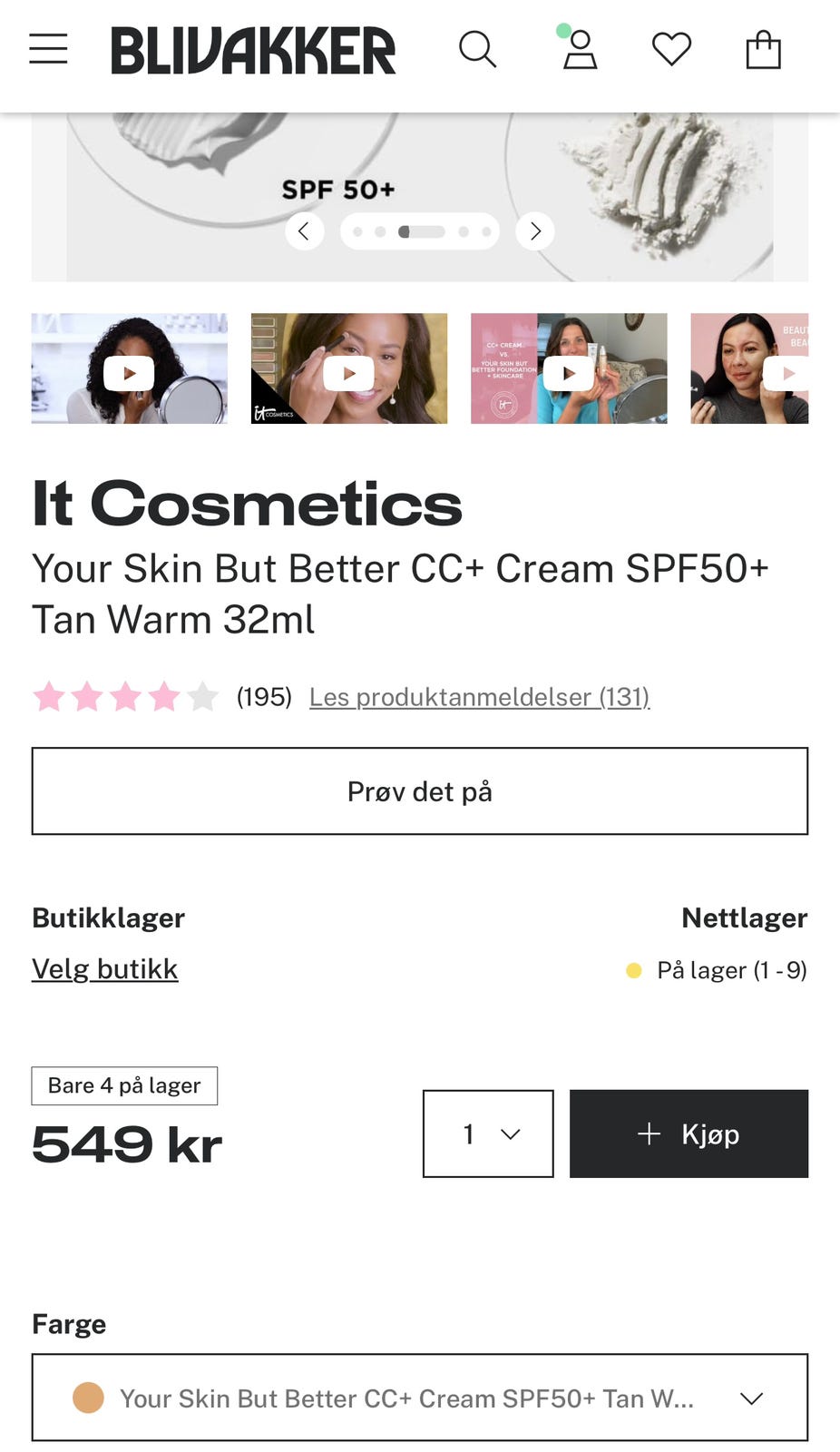Open the user account icon

pyautogui.click(x=580, y=50)
